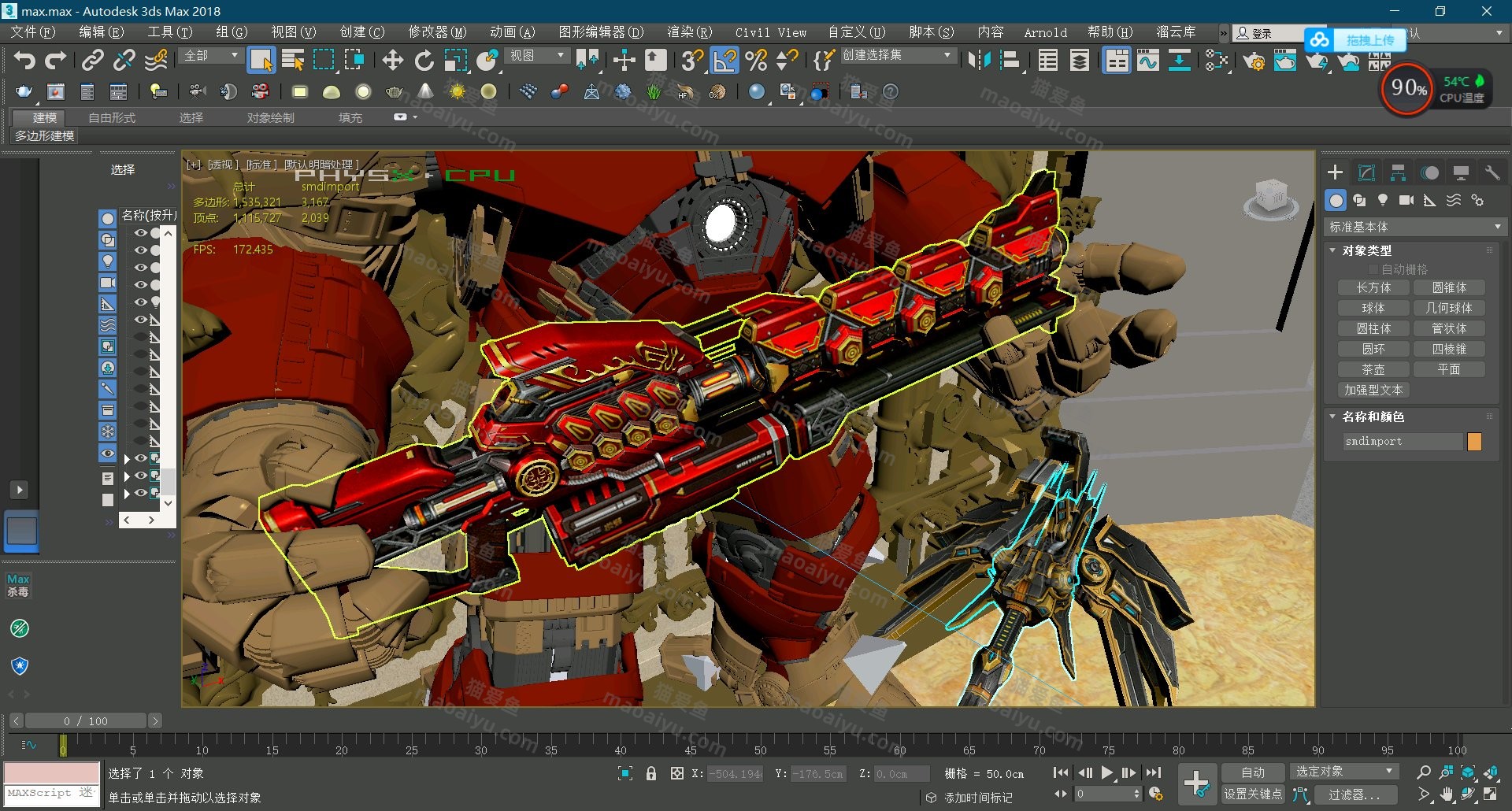Open the Modify panel tab icon
The image size is (1512, 811).
(1366, 172)
